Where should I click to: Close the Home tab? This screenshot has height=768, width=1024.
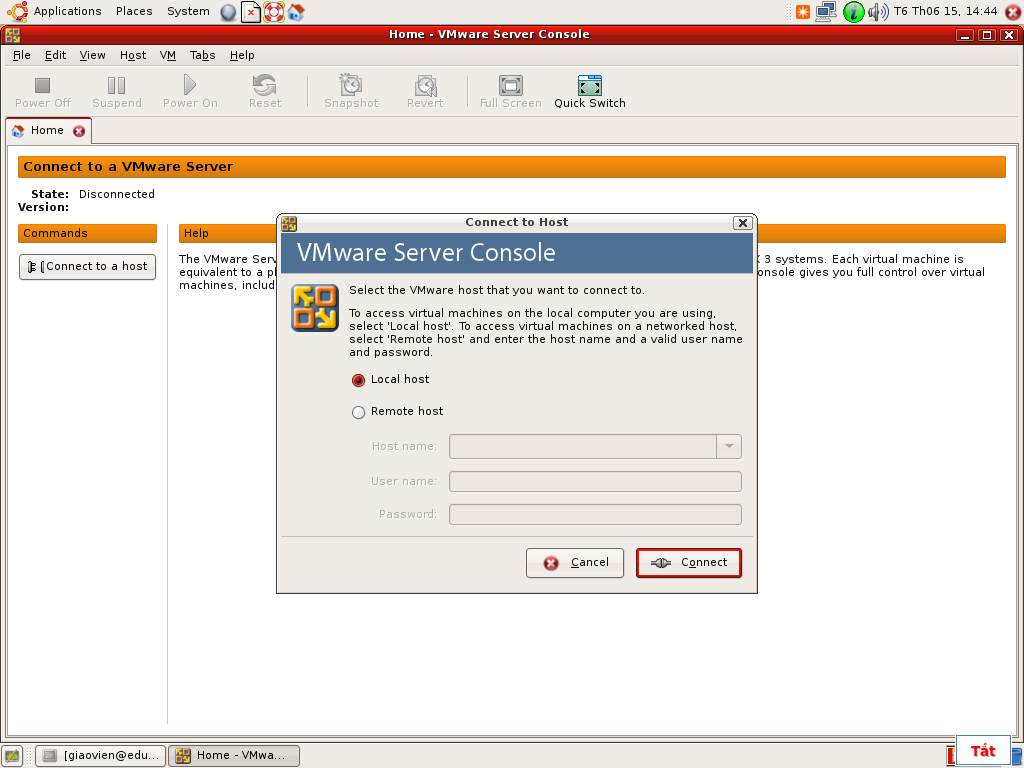click(x=79, y=131)
